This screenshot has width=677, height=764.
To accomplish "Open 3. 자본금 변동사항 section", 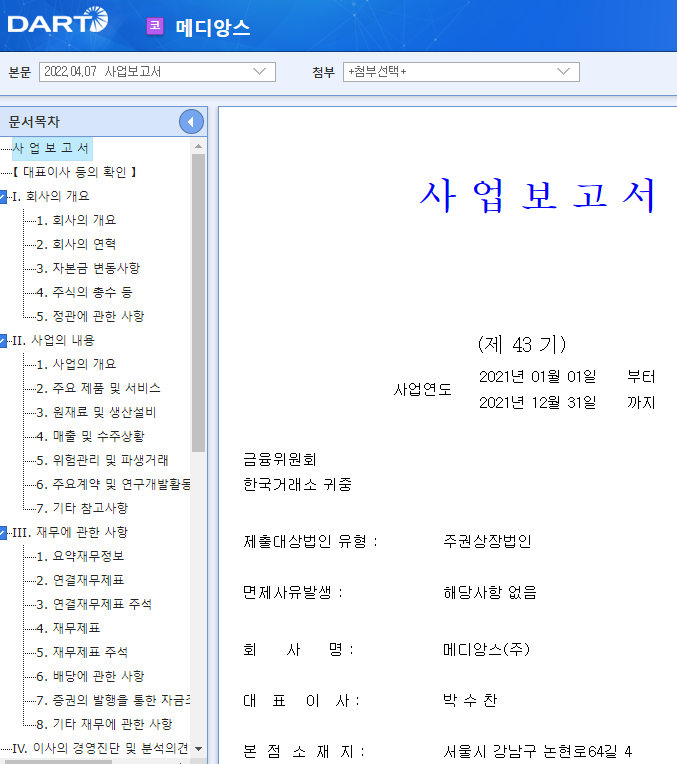I will tap(88, 268).
